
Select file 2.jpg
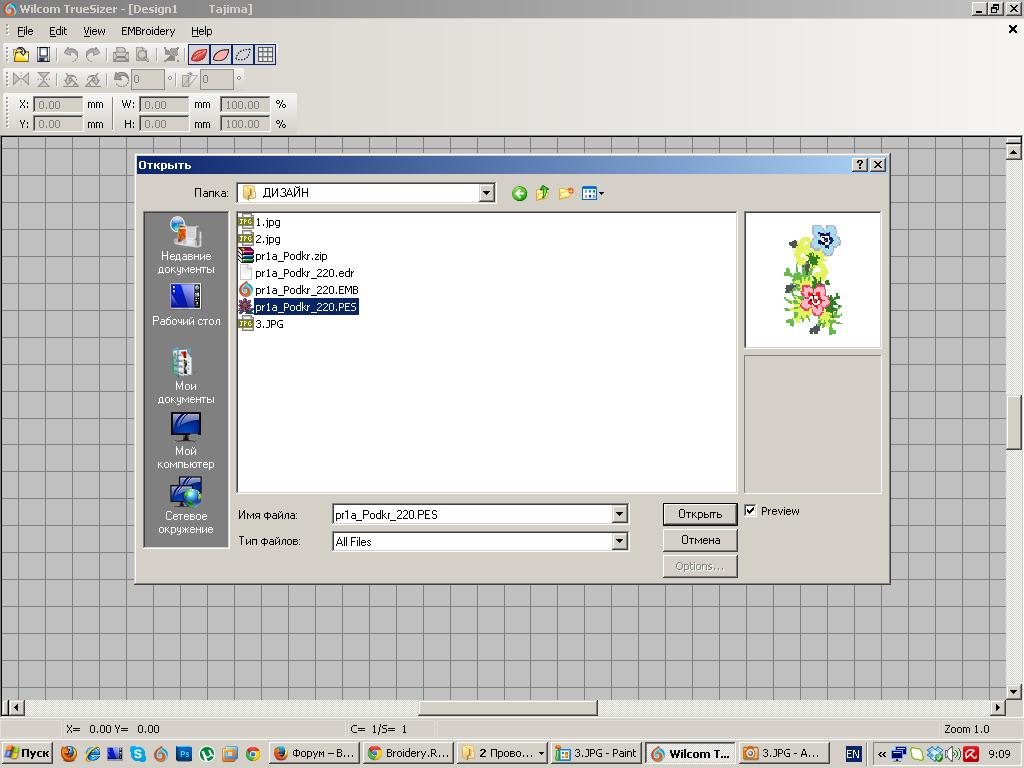(x=260, y=239)
